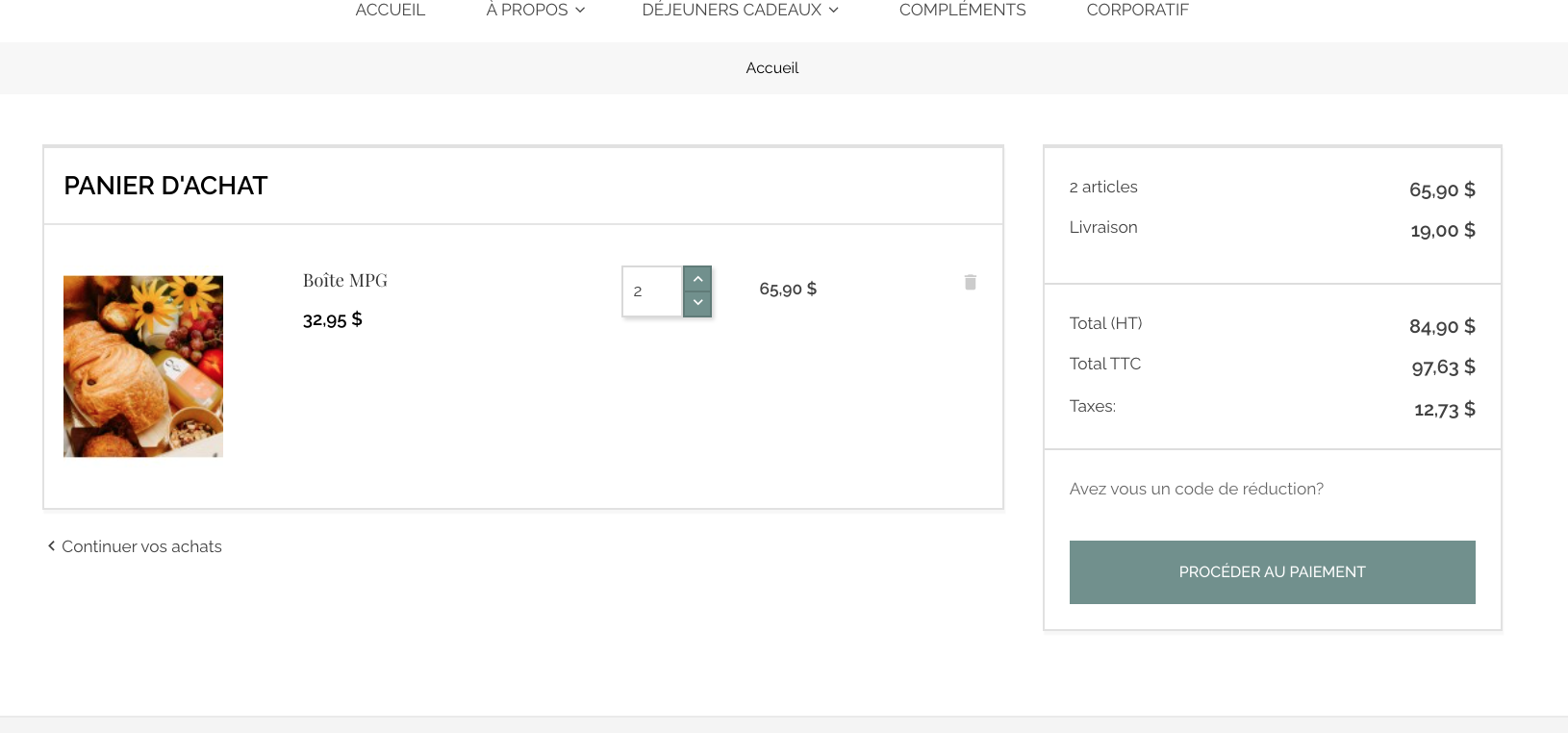Expand the À PROPOS menu chevron
This screenshot has height=733, width=1568.
coord(580,10)
